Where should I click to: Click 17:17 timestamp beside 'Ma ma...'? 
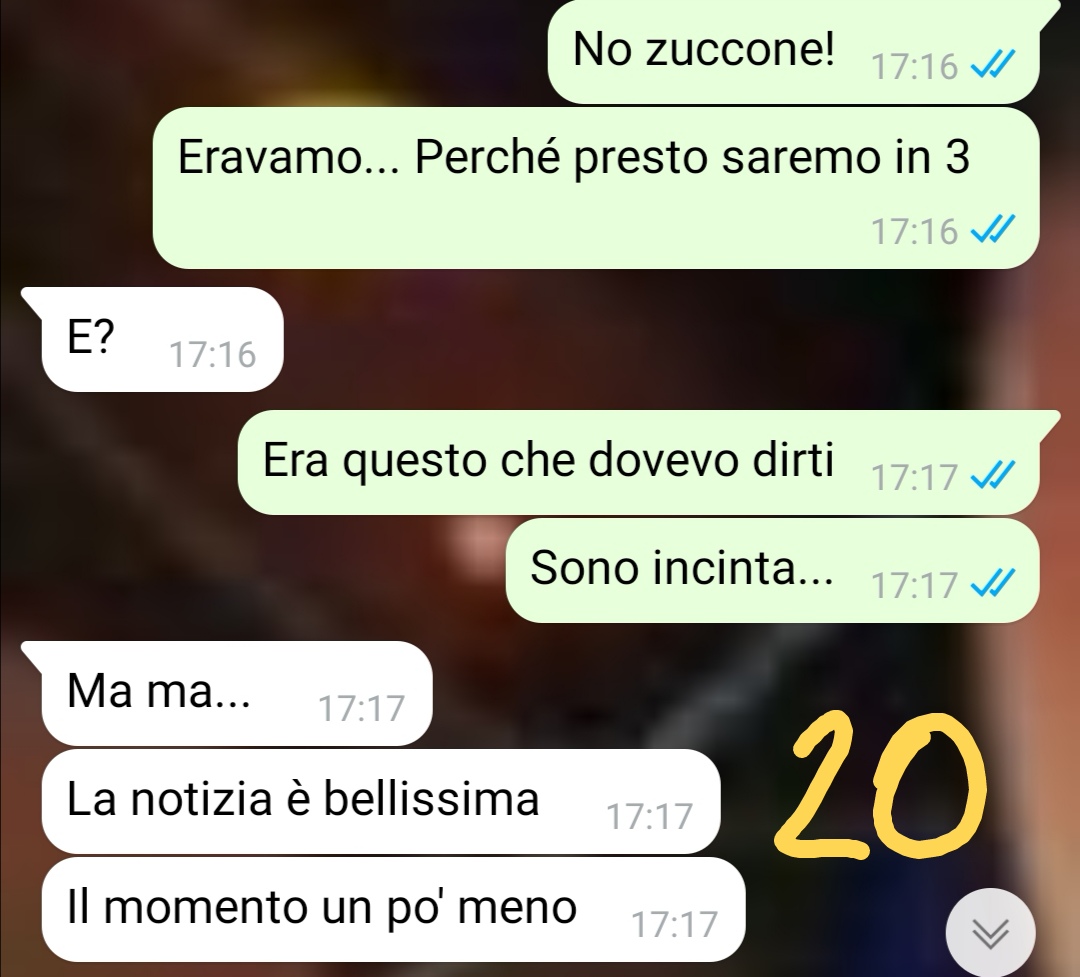[x=361, y=708]
